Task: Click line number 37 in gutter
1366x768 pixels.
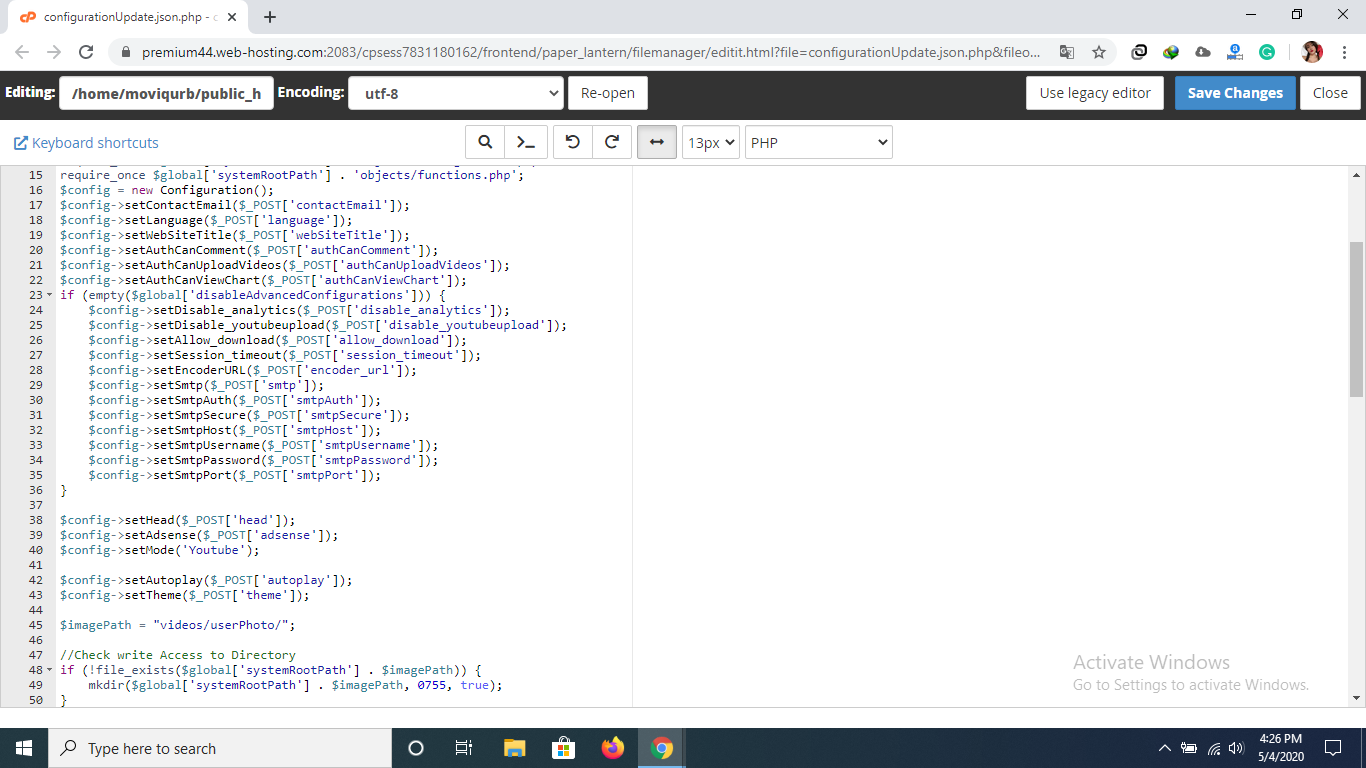Action: click(36, 505)
